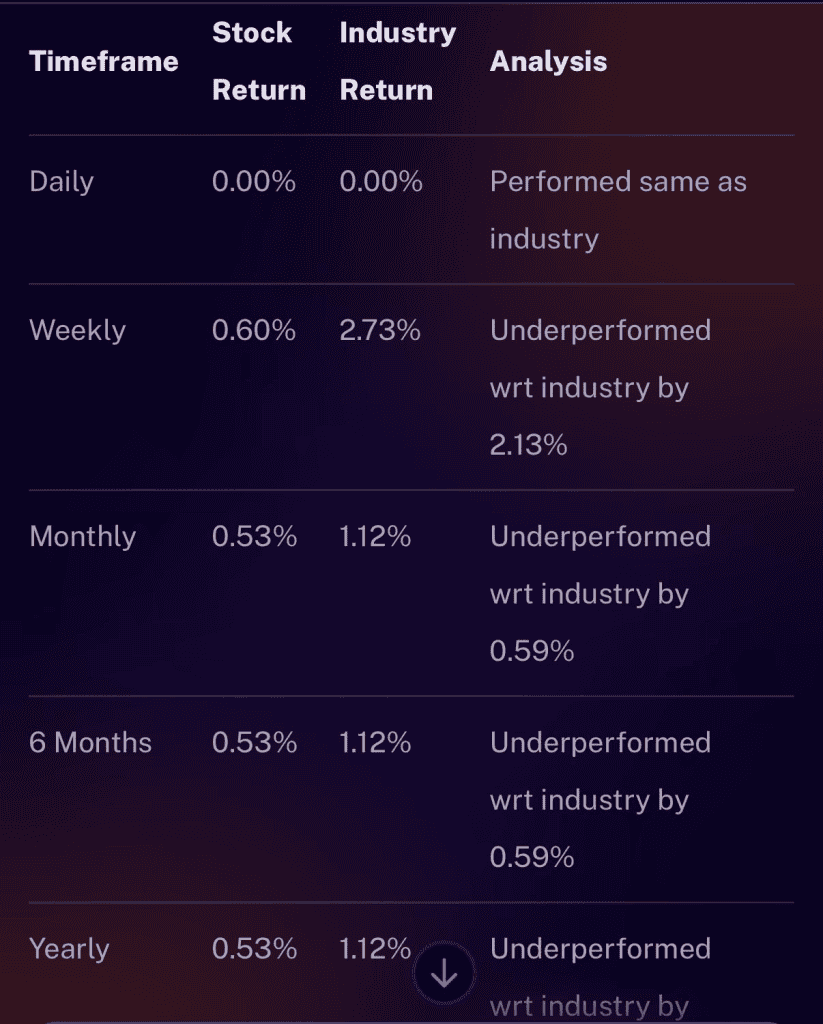
Task: Select Monthly industry return 1.12% value
Action: (376, 536)
